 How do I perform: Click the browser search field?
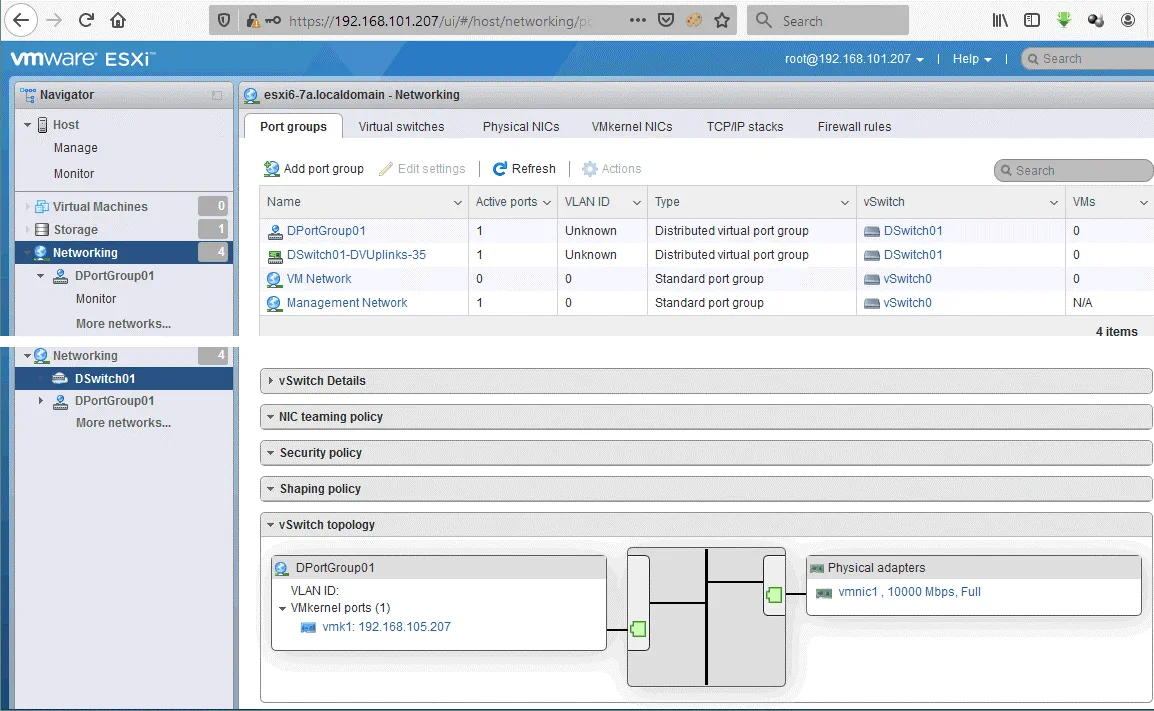tap(830, 19)
